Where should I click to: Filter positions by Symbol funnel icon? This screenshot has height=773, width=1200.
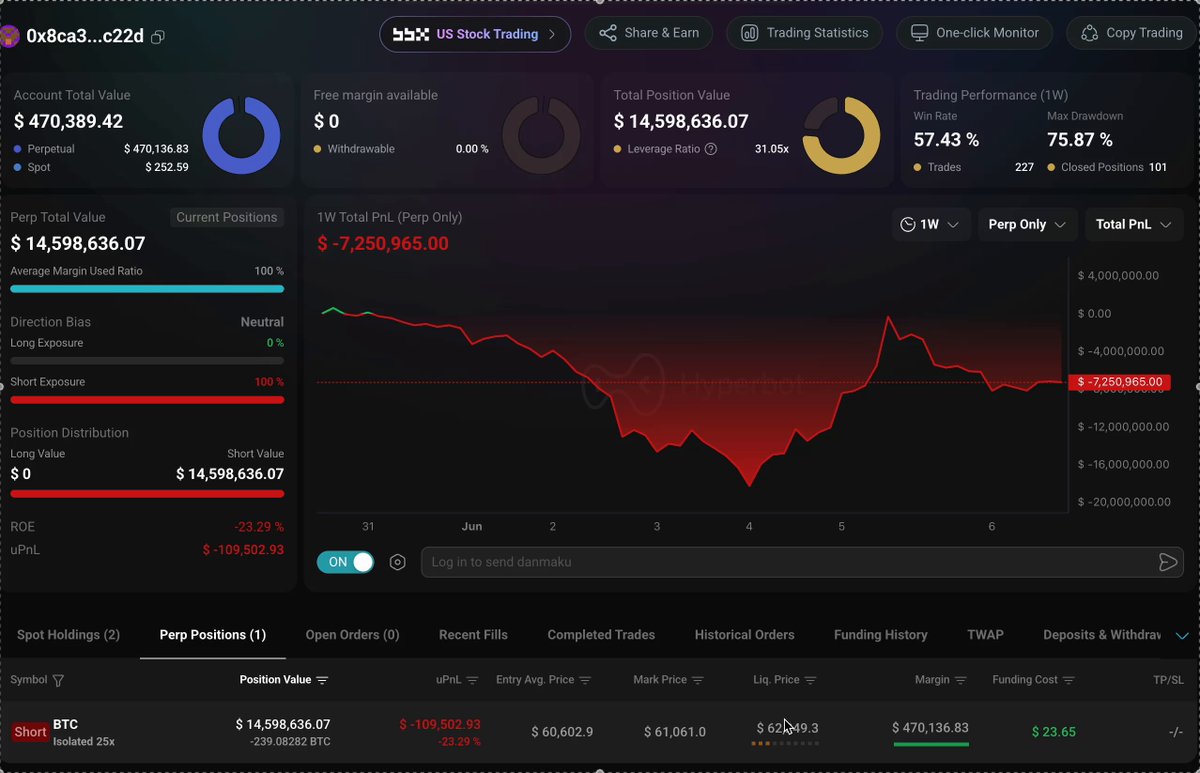[x=58, y=680]
